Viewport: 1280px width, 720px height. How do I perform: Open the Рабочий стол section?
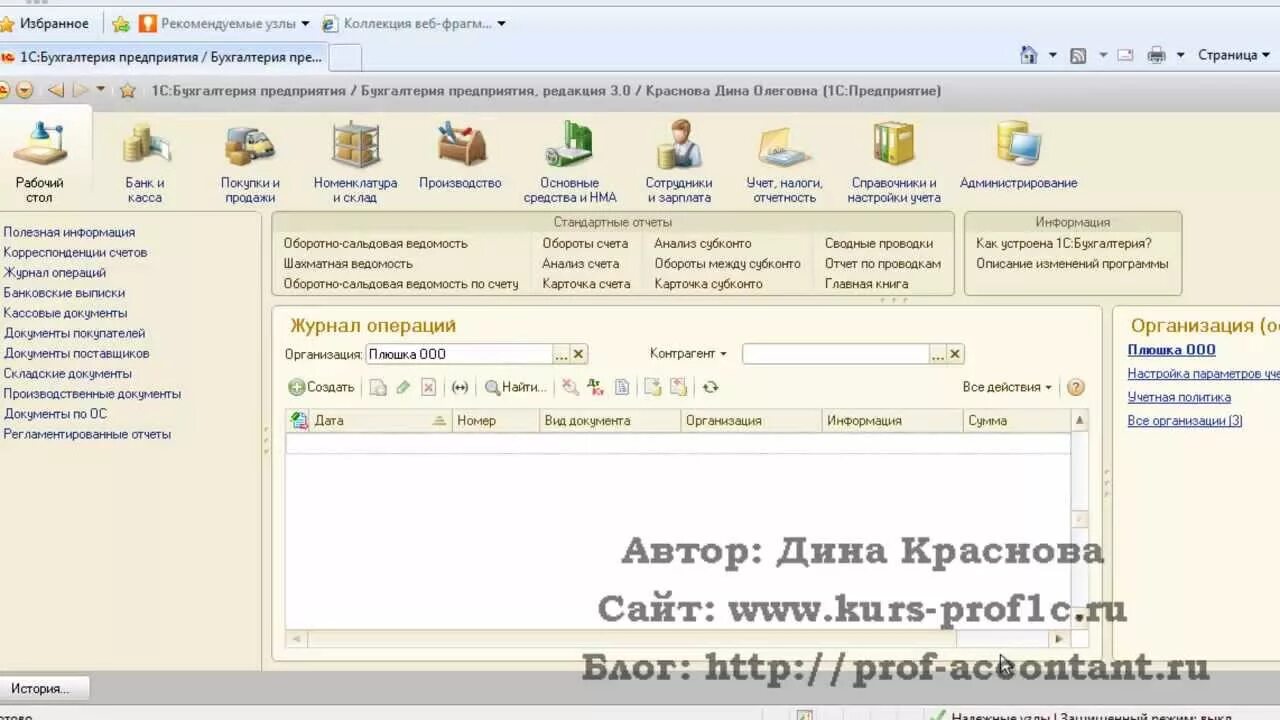40,160
